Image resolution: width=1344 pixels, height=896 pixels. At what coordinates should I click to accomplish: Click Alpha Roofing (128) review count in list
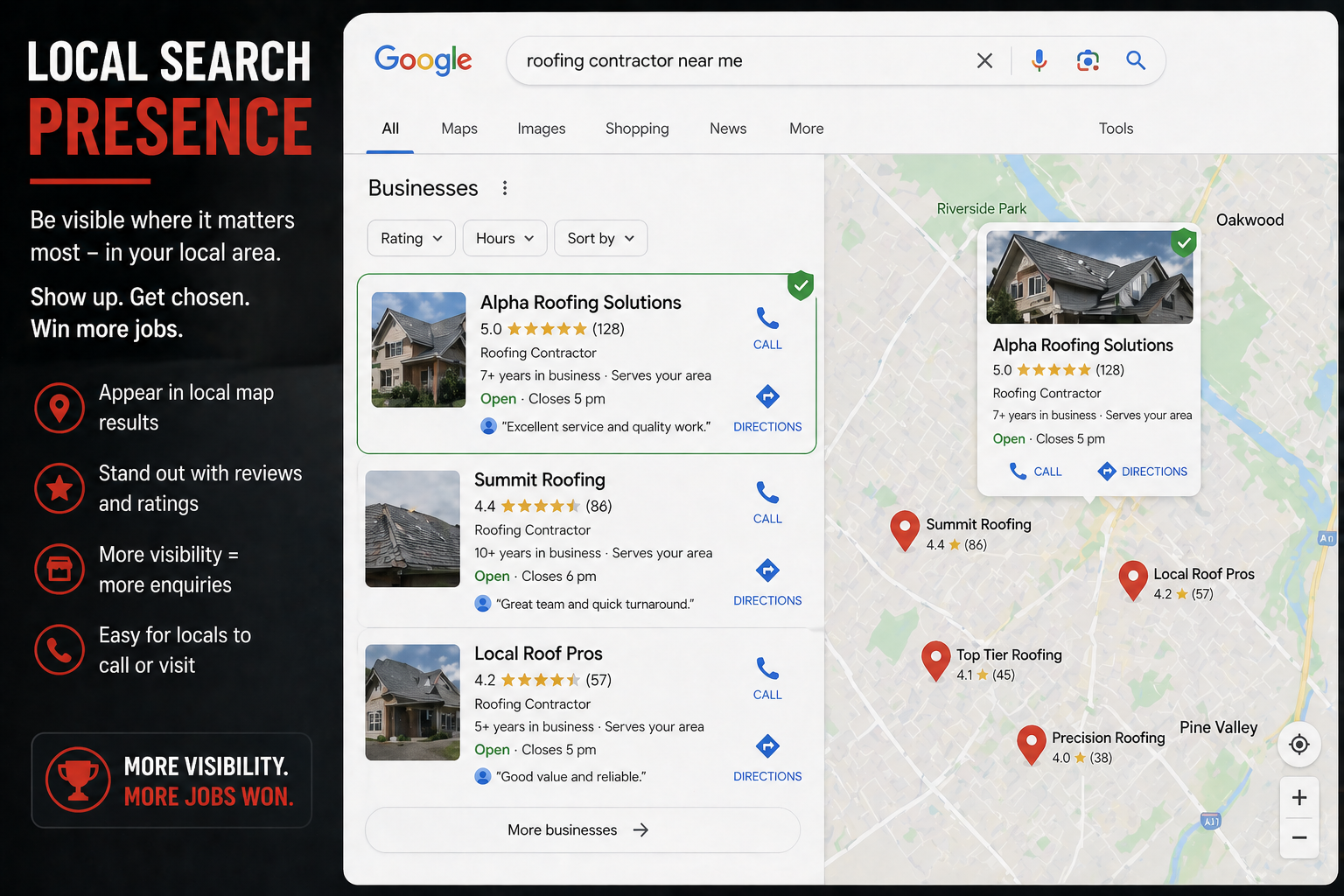(608, 329)
